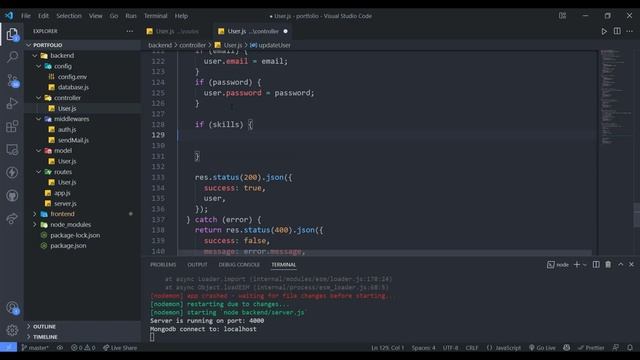Open the Remote Explorer view
This screenshot has height=360, width=640.
[x=12, y=149]
